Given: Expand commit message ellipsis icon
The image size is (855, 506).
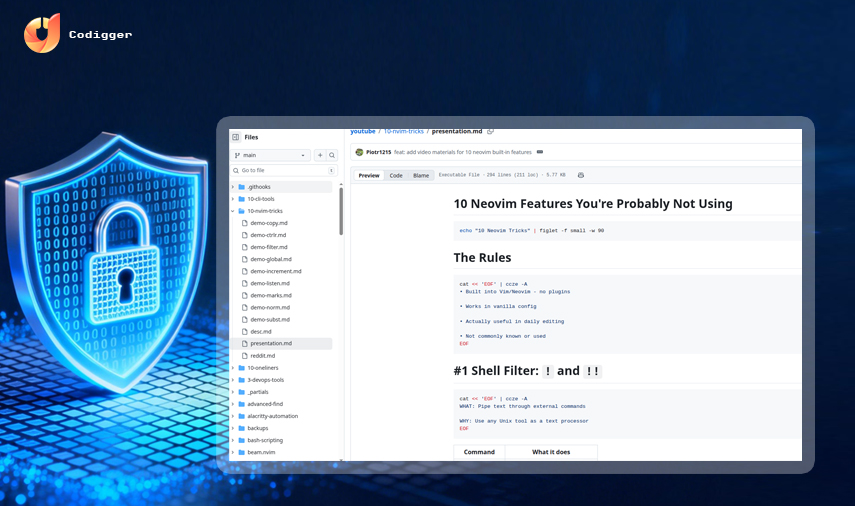Looking at the screenshot, I should click(540, 152).
